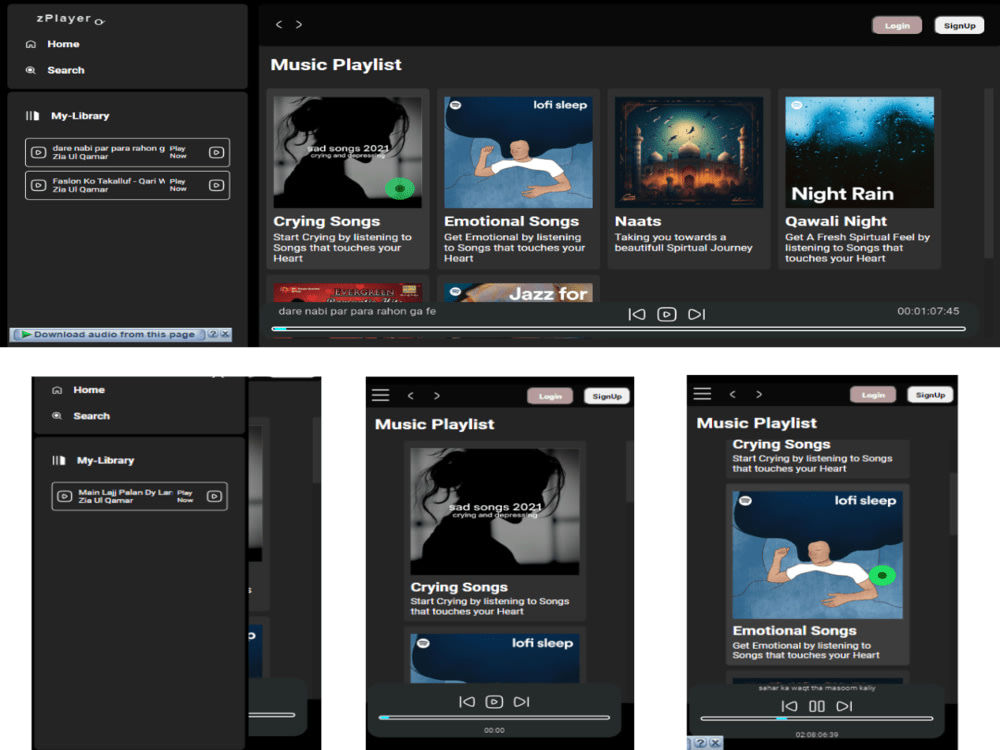
Task: Close the 'Download audio from this page' bar
Action: point(225,334)
